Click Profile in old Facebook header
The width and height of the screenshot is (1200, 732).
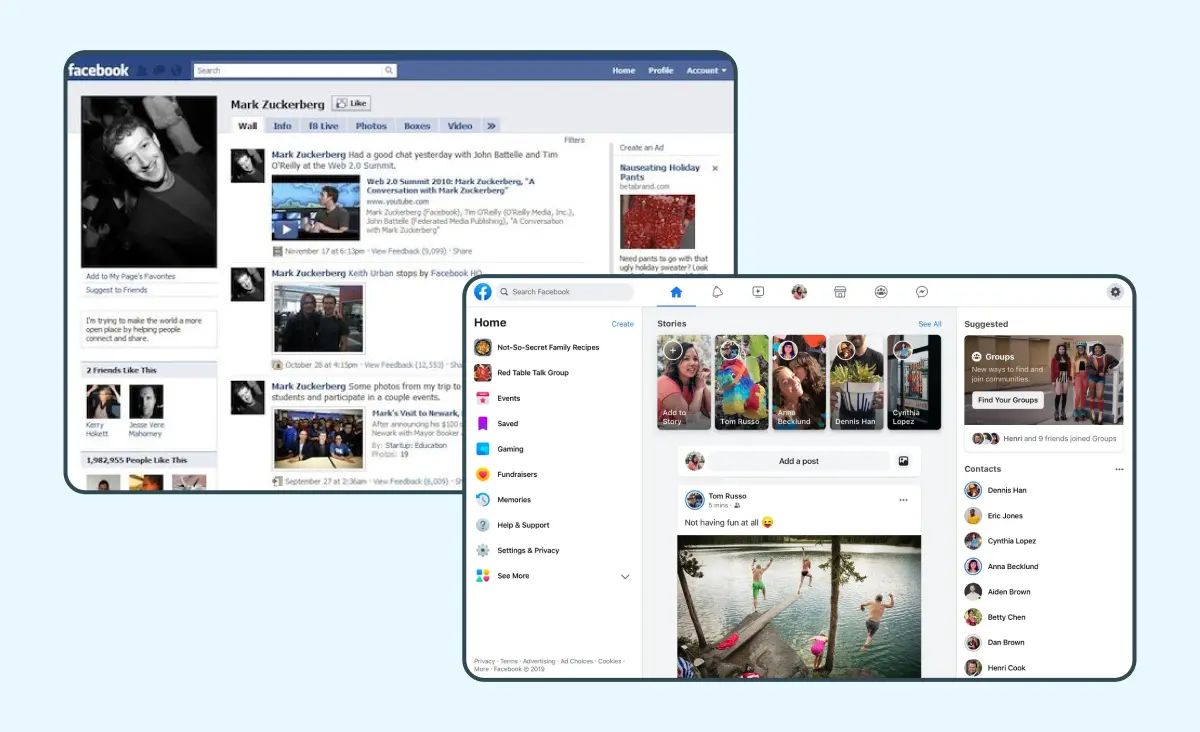(x=660, y=70)
